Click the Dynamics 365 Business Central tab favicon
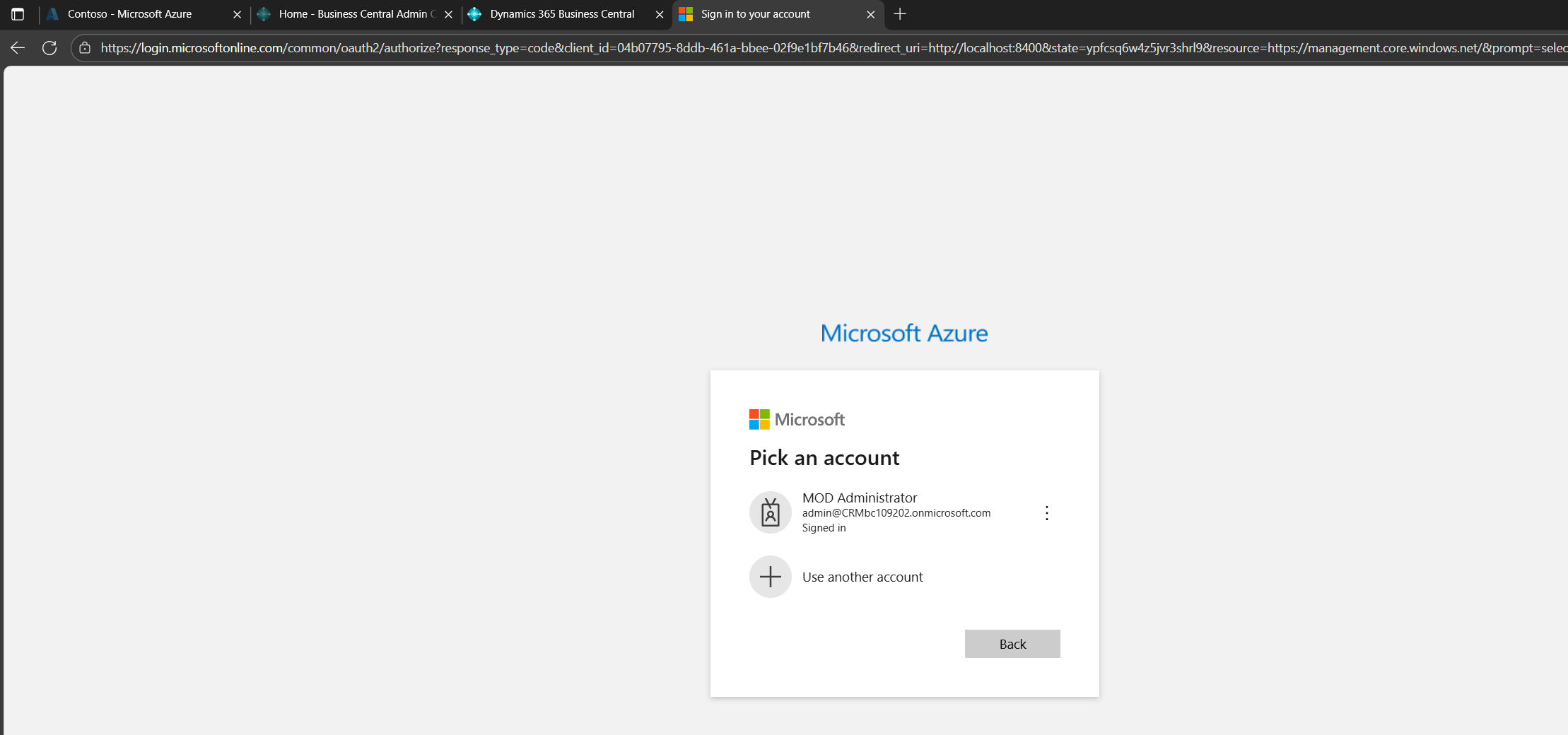The height and width of the screenshot is (735, 1568). coord(474,14)
